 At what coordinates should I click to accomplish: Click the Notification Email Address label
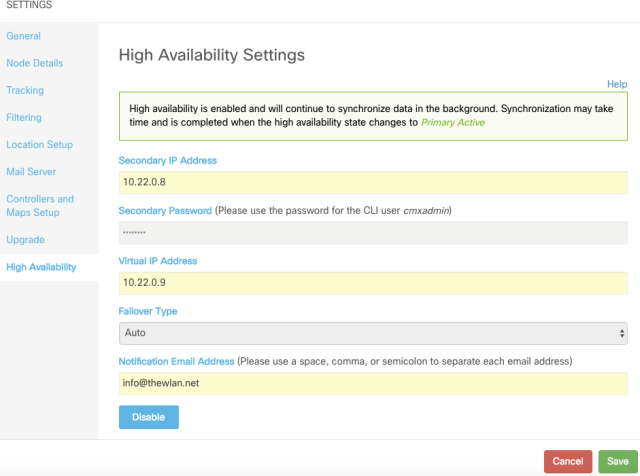(176, 360)
